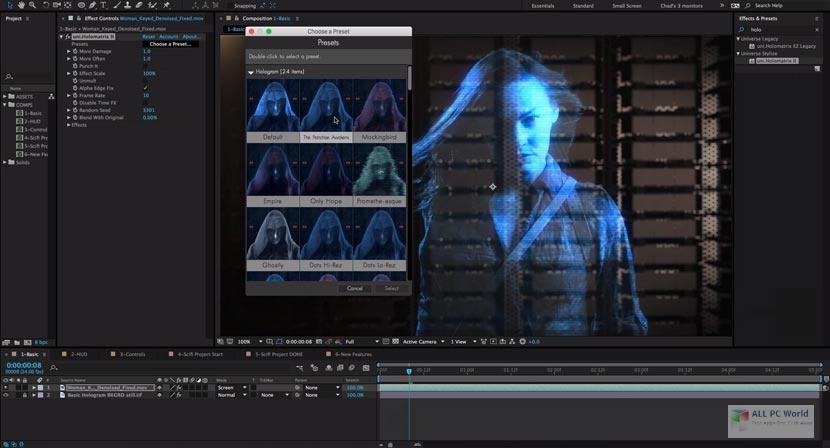The width and height of the screenshot is (830, 448).
Task: Click the take snapshot camera icon in viewer
Action: pyautogui.click(x=319, y=342)
